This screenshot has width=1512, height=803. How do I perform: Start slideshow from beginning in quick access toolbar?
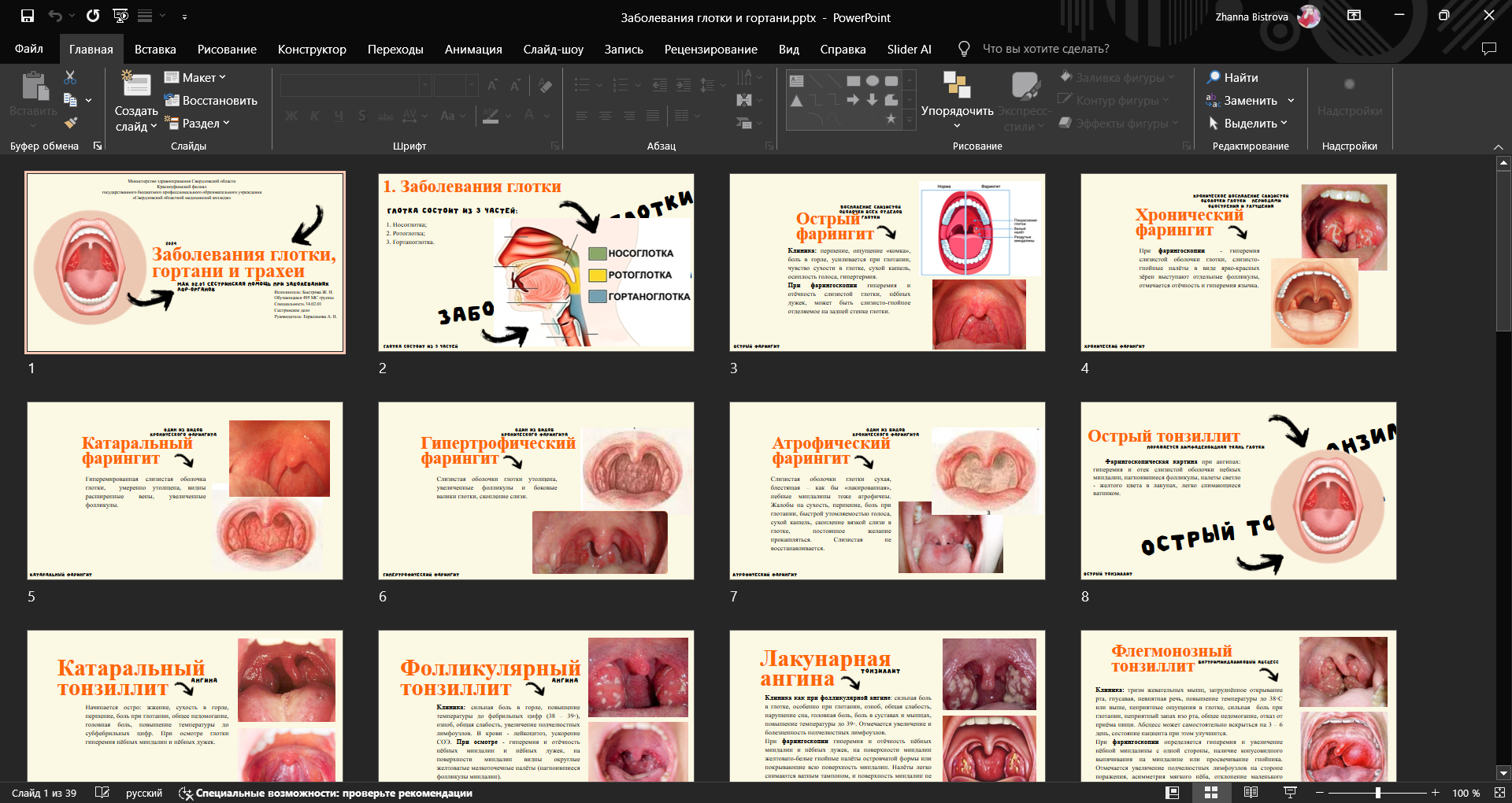tap(120, 16)
